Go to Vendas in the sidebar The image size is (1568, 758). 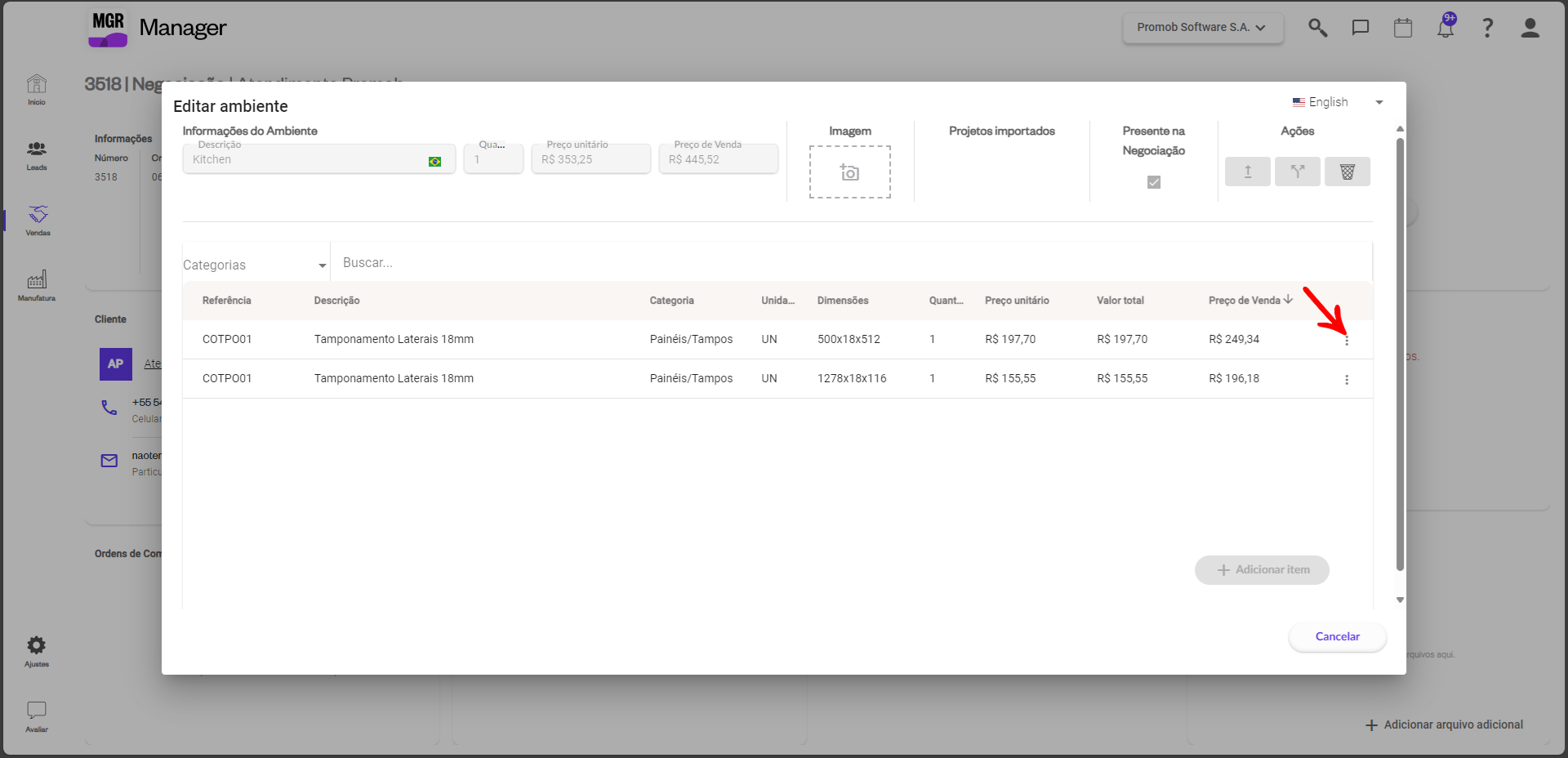coord(38,220)
